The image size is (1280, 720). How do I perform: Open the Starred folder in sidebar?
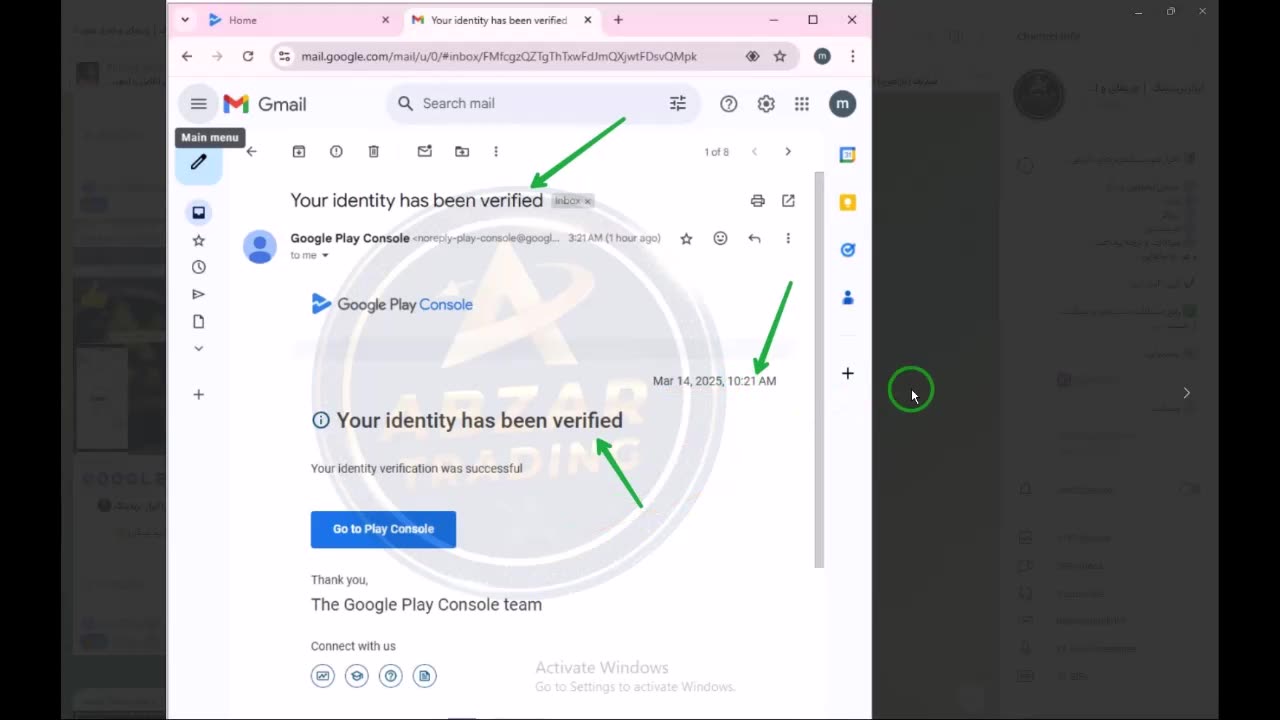click(198, 240)
